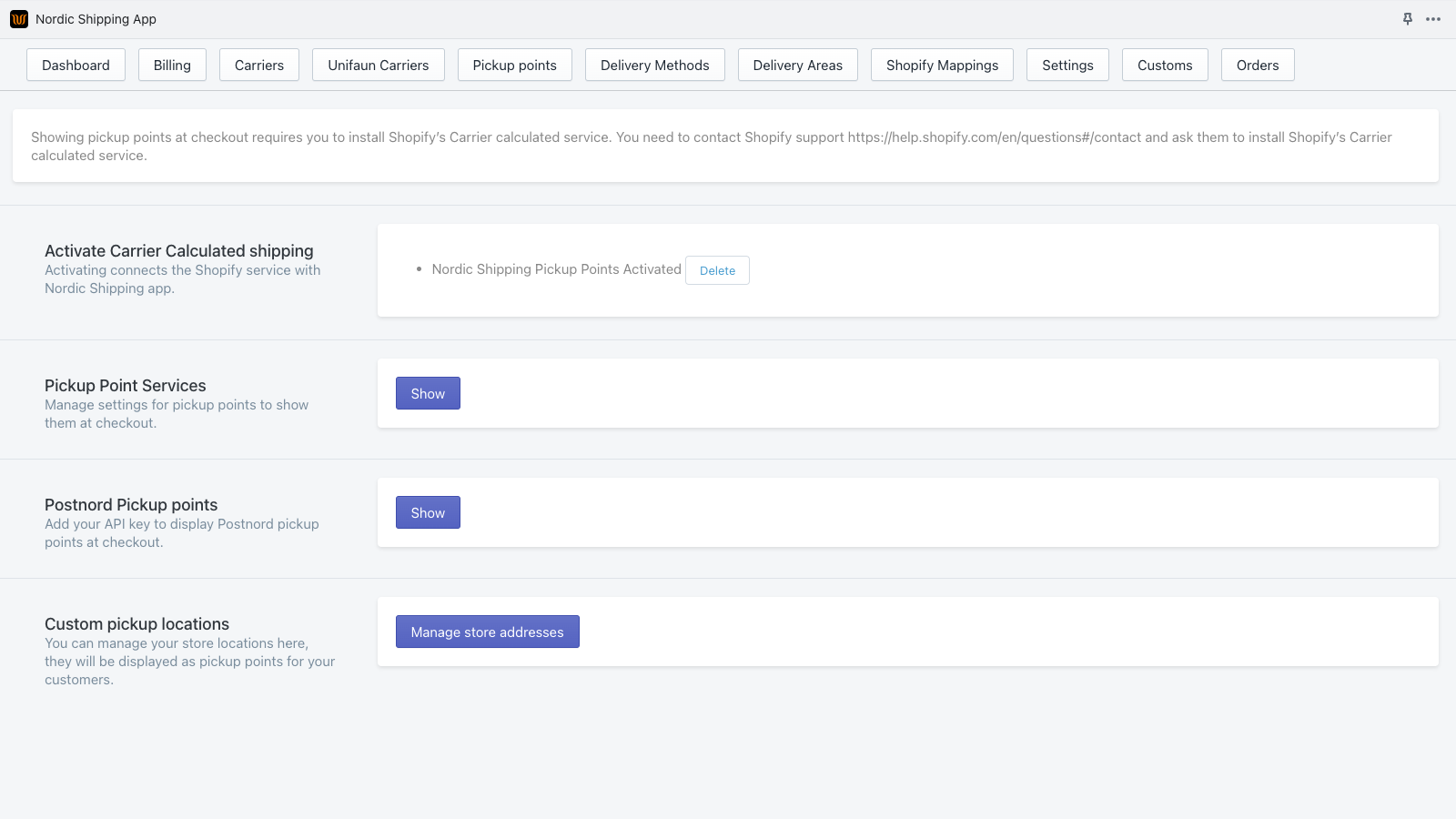View the Delivery Areas tab
Viewport: 1456px width, 819px height.
pyautogui.click(x=797, y=65)
